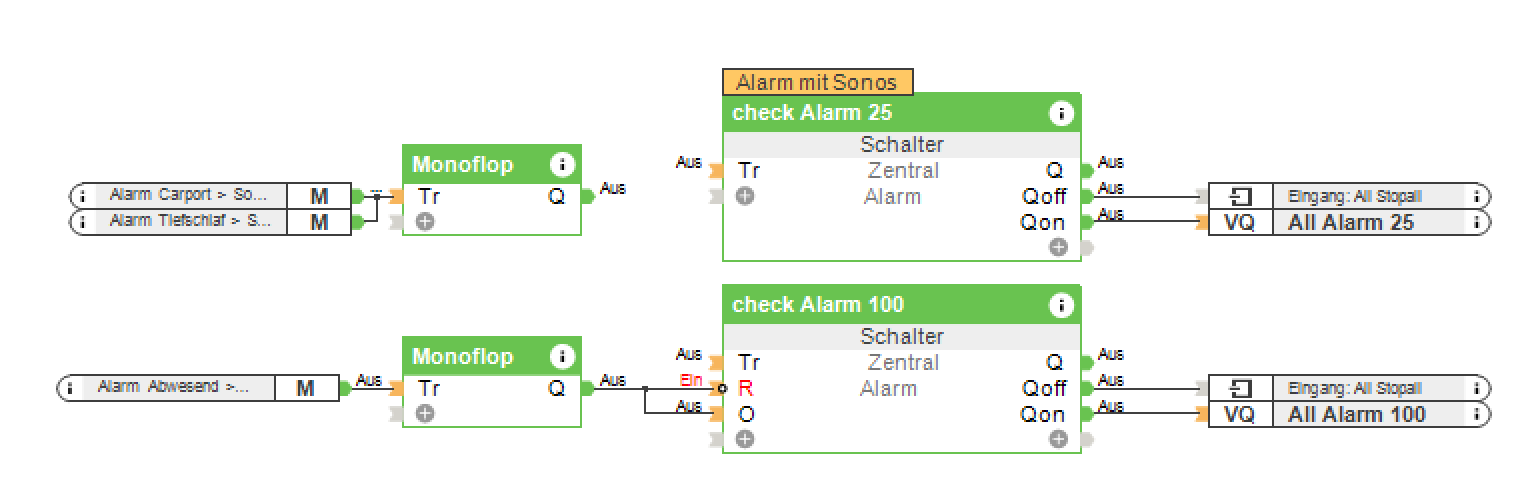Add output on check Alarm 100 plus
Viewport: 1526px width, 482px height.
(1058, 439)
